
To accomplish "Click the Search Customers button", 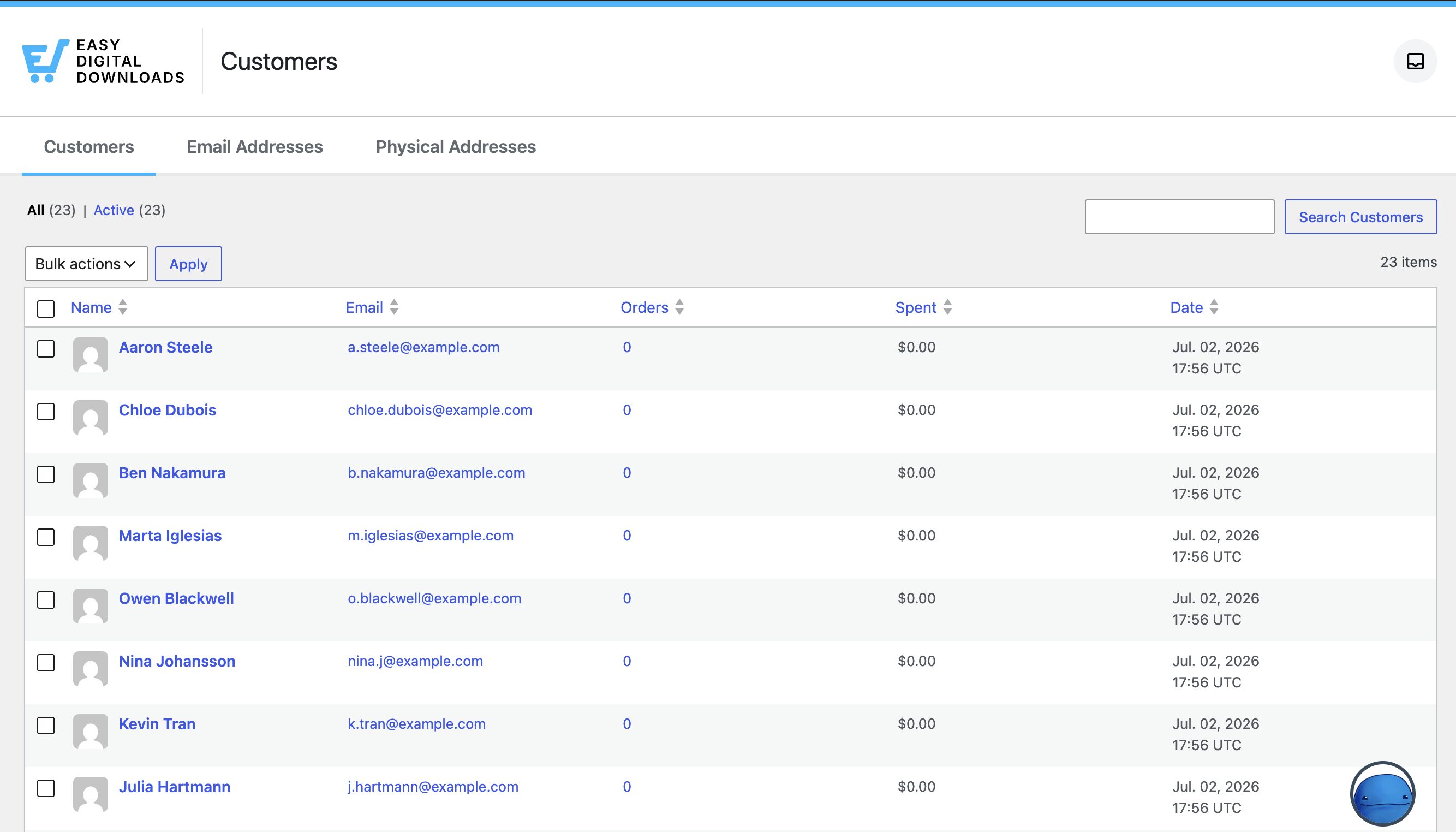I will coord(1360,217).
